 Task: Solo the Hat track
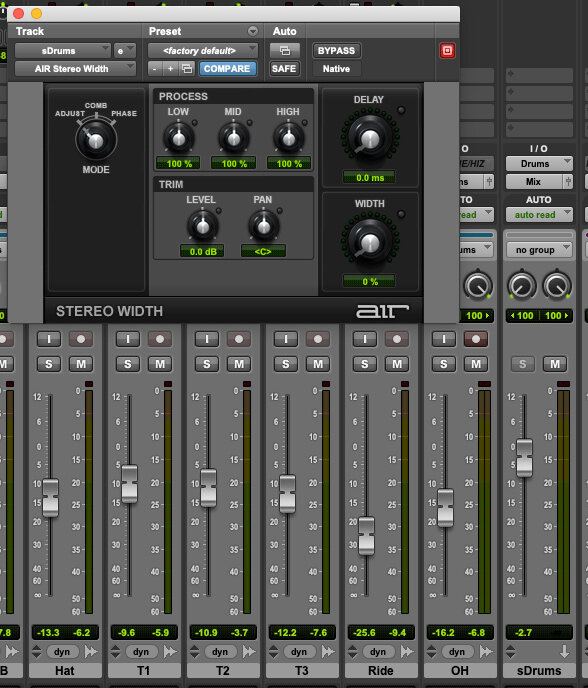pyautogui.click(x=49, y=364)
